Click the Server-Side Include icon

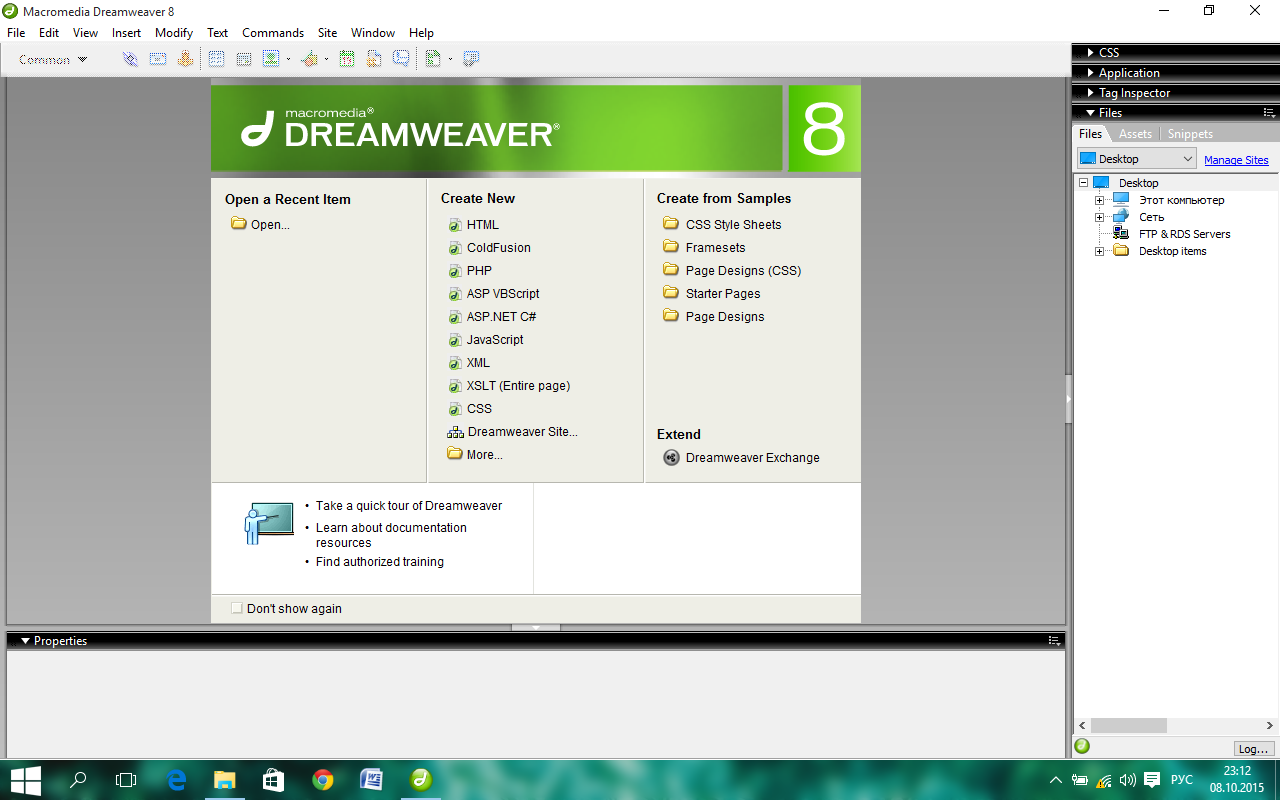[x=374, y=59]
